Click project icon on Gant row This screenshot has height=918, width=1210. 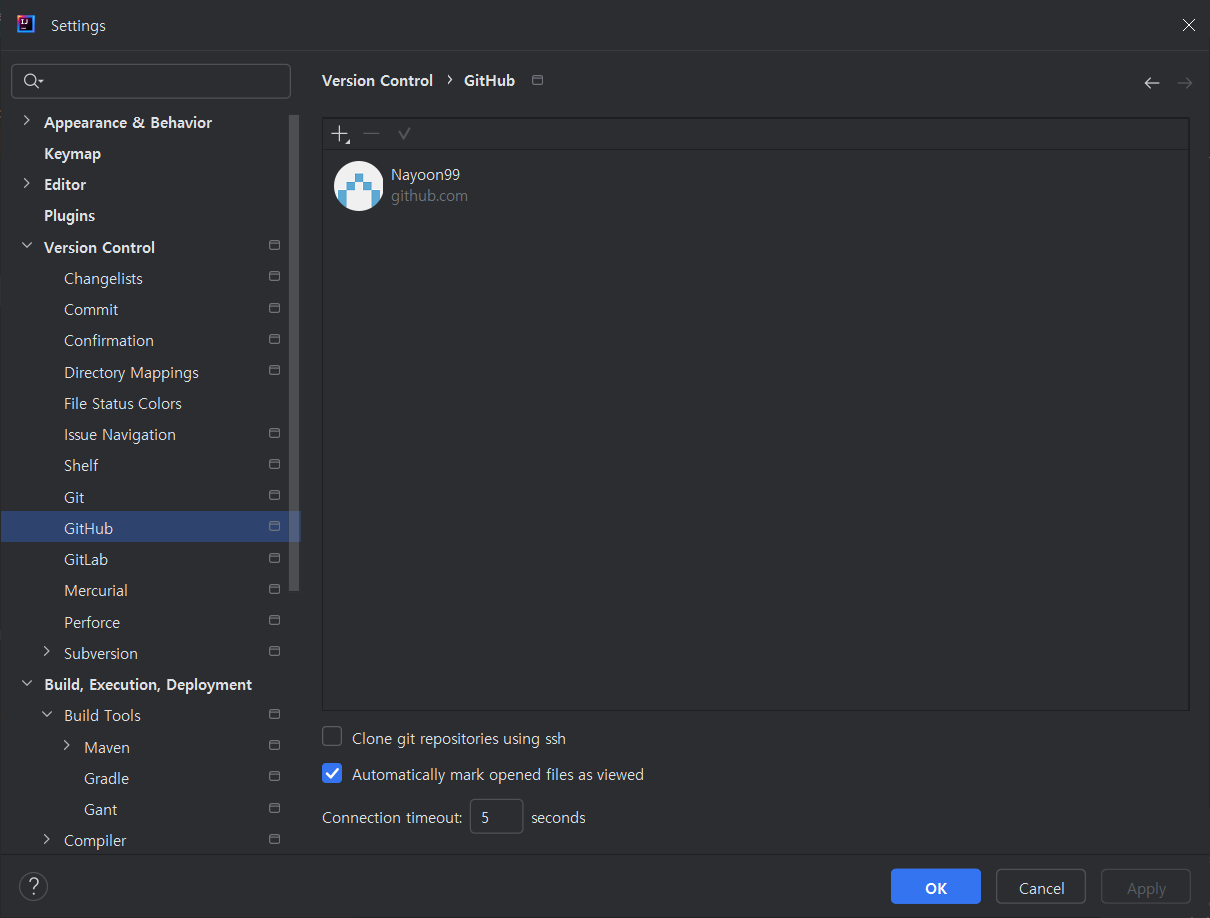pos(274,808)
